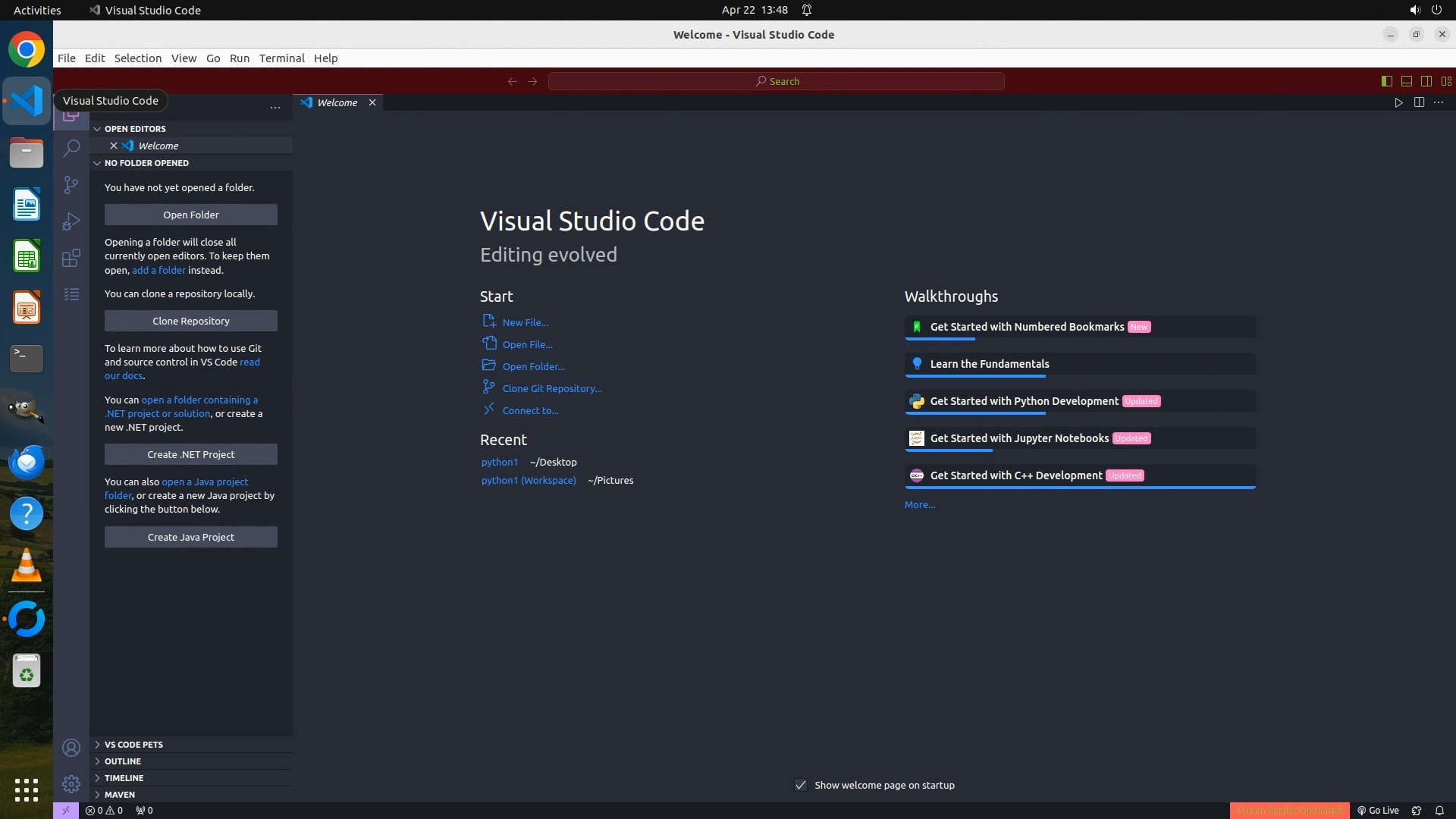Open the Extensions view icon
Viewport: 1456px width, 819px height.
point(71,258)
